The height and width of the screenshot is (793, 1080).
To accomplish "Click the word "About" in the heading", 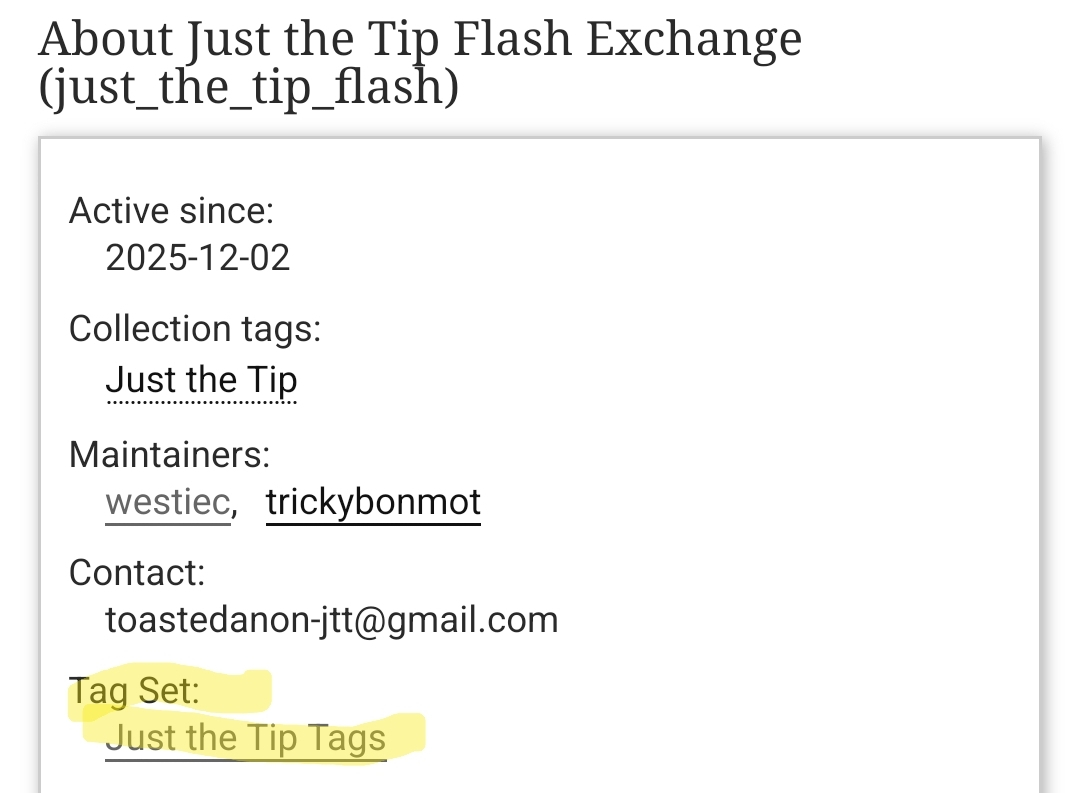I will click(105, 40).
